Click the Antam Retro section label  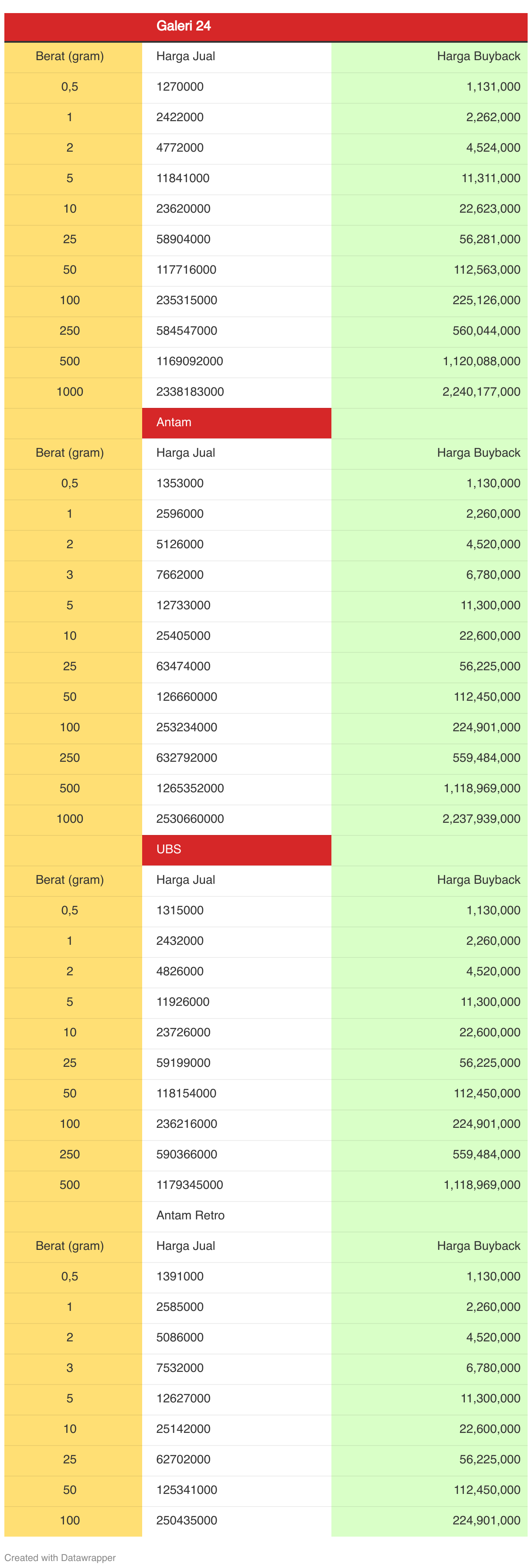click(x=190, y=1215)
